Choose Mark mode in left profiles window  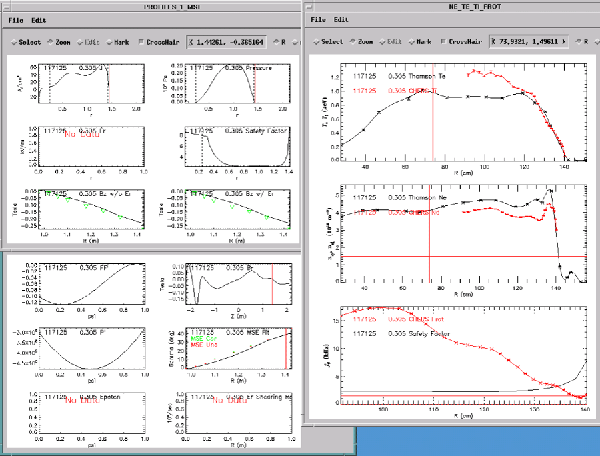coord(118,42)
